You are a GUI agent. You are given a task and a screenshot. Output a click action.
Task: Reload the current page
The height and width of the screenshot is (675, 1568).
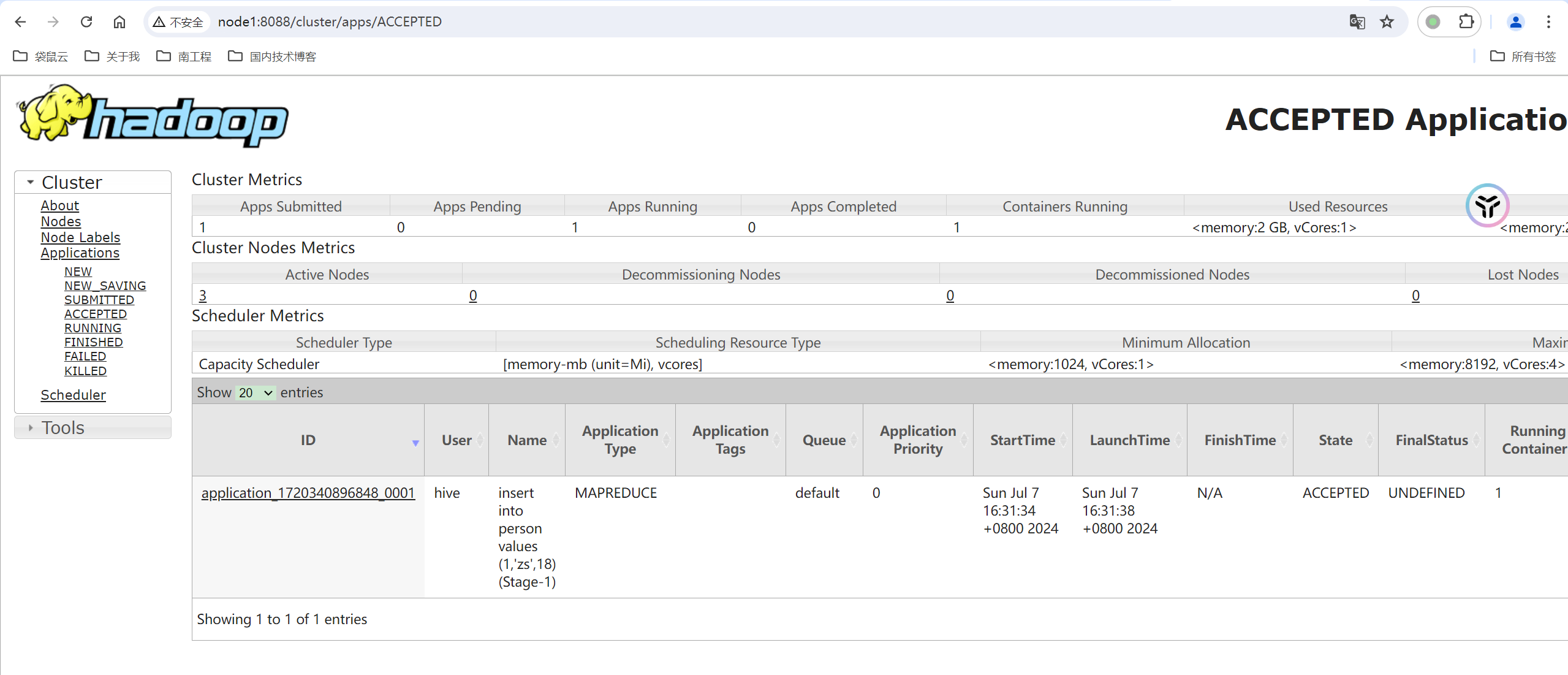point(86,22)
